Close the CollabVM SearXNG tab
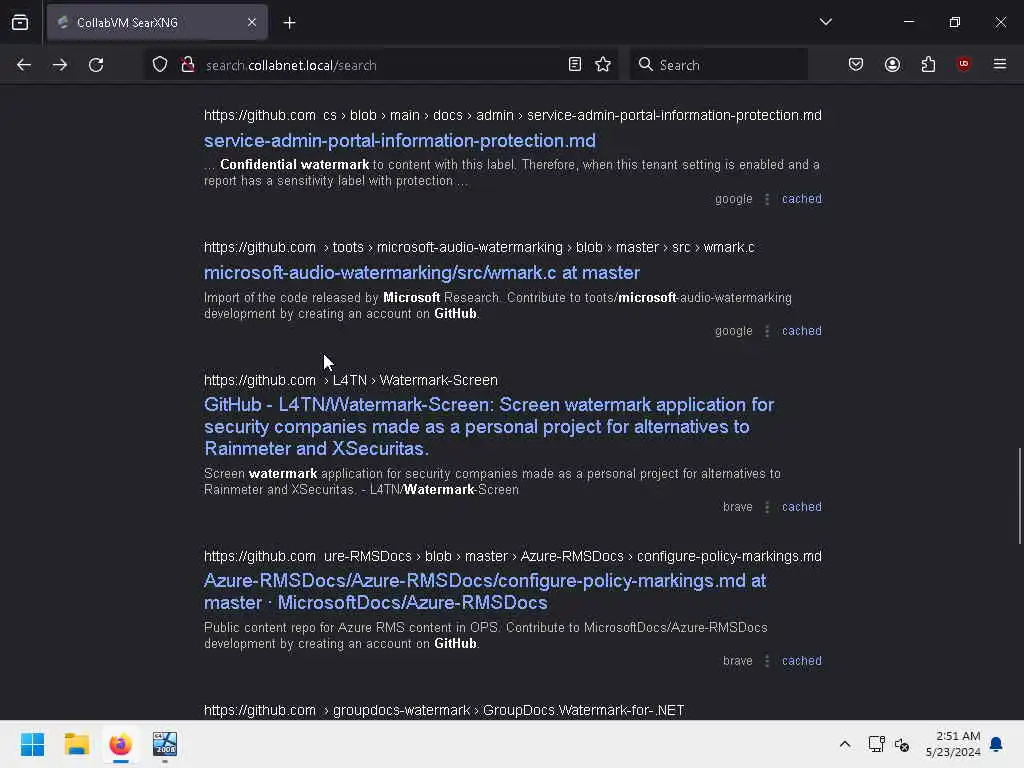The image size is (1024, 768). (x=252, y=23)
